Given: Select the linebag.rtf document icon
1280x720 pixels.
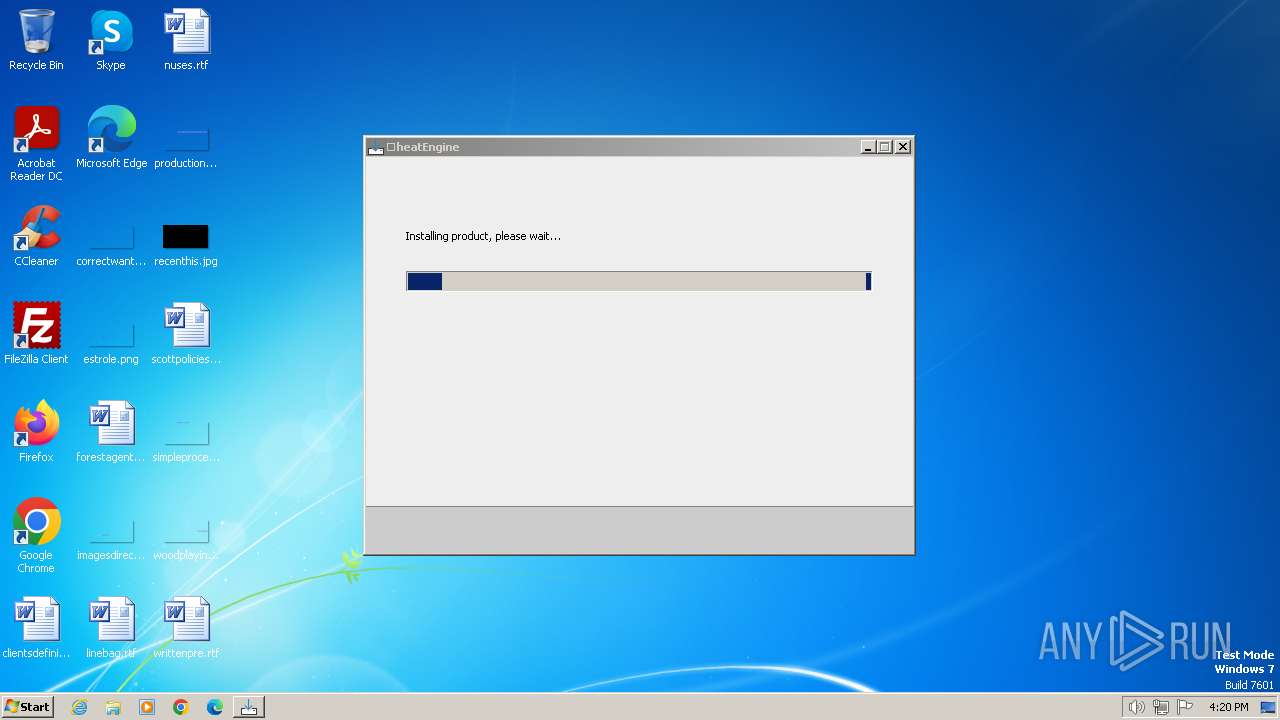Looking at the screenshot, I should tap(111, 628).
